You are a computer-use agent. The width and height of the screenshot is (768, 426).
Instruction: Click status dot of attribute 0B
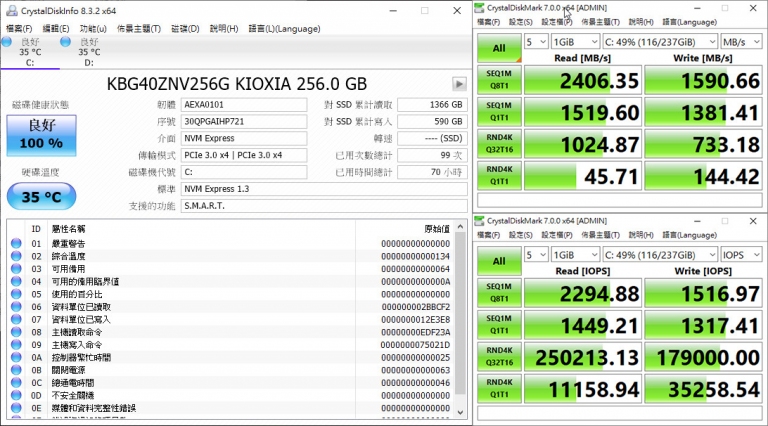pos(16,370)
